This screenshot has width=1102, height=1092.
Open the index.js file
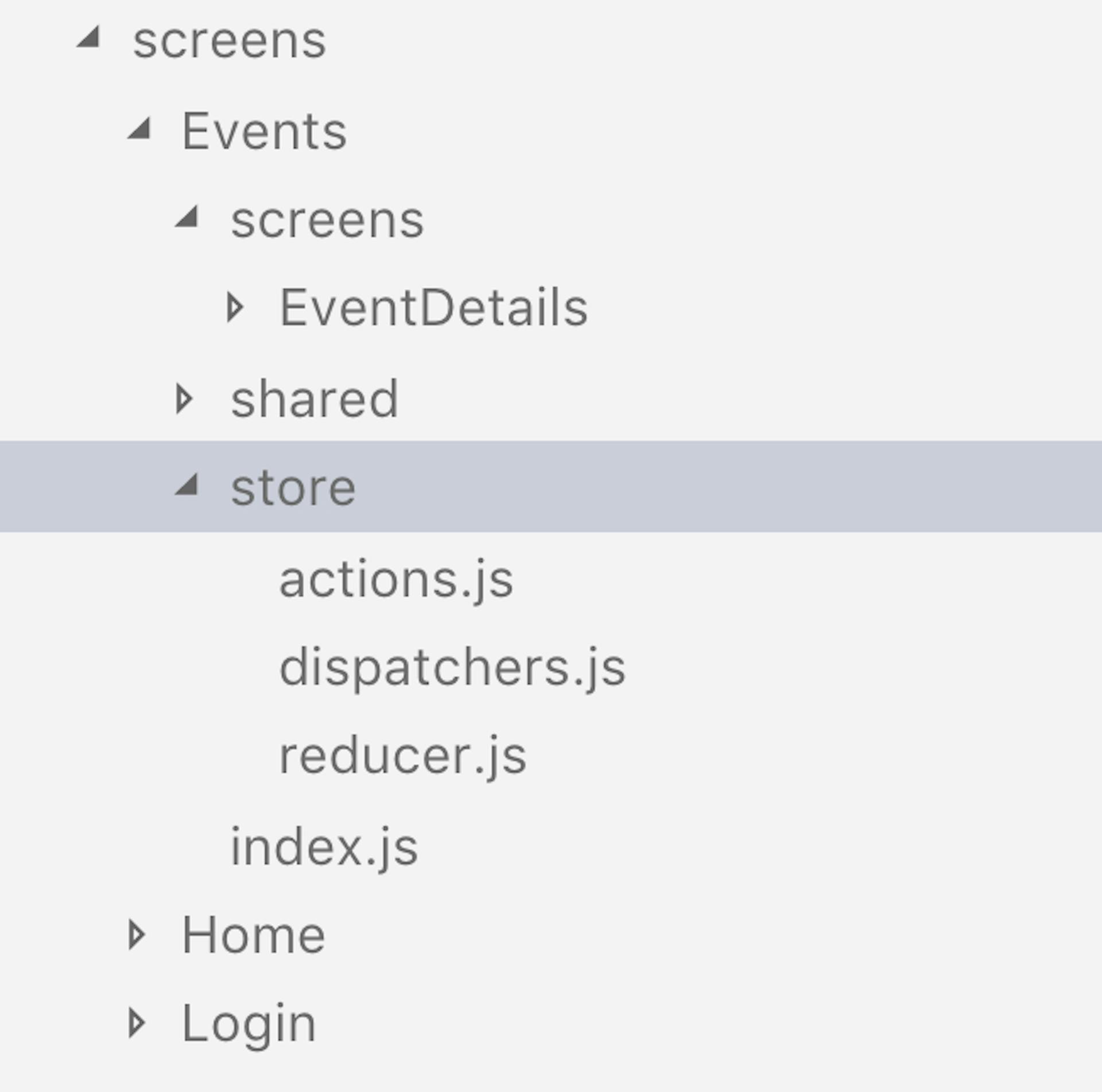pyautogui.click(x=324, y=847)
